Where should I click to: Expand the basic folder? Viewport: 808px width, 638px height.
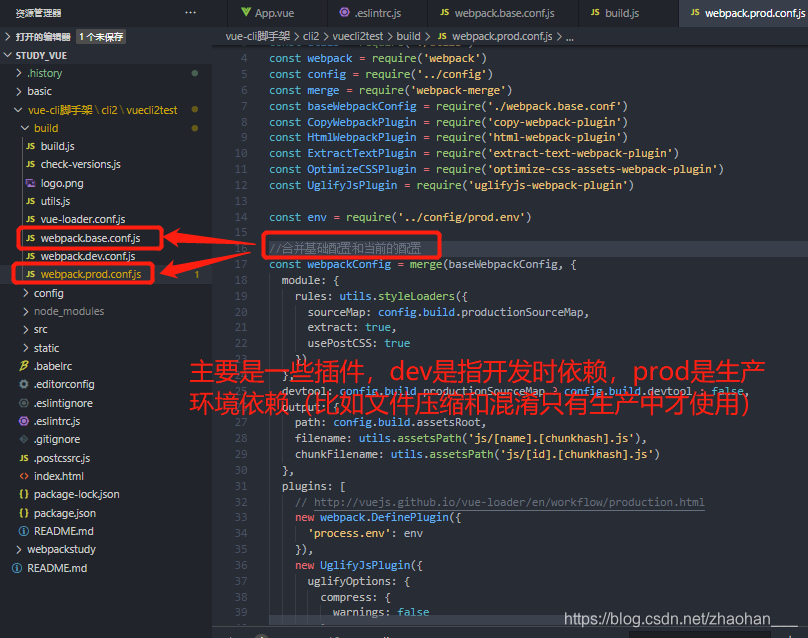click(x=19, y=91)
